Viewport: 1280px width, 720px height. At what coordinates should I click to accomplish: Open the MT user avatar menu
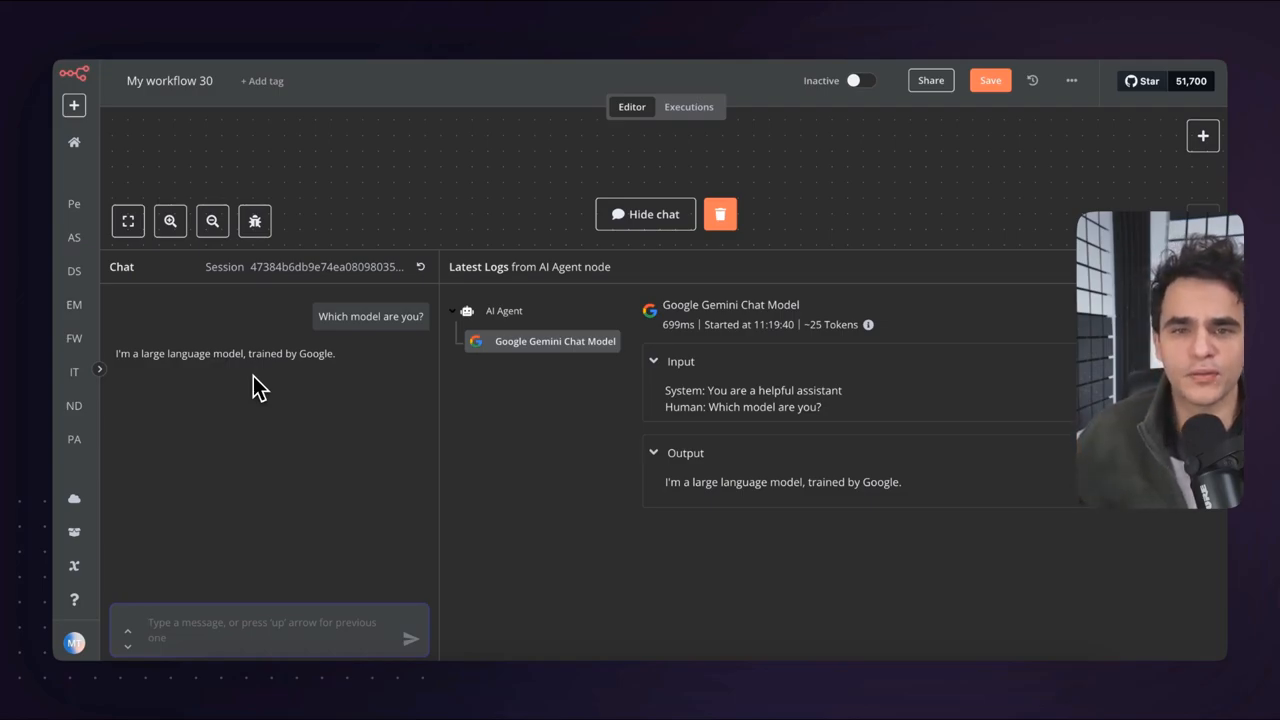(x=74, y=643)
